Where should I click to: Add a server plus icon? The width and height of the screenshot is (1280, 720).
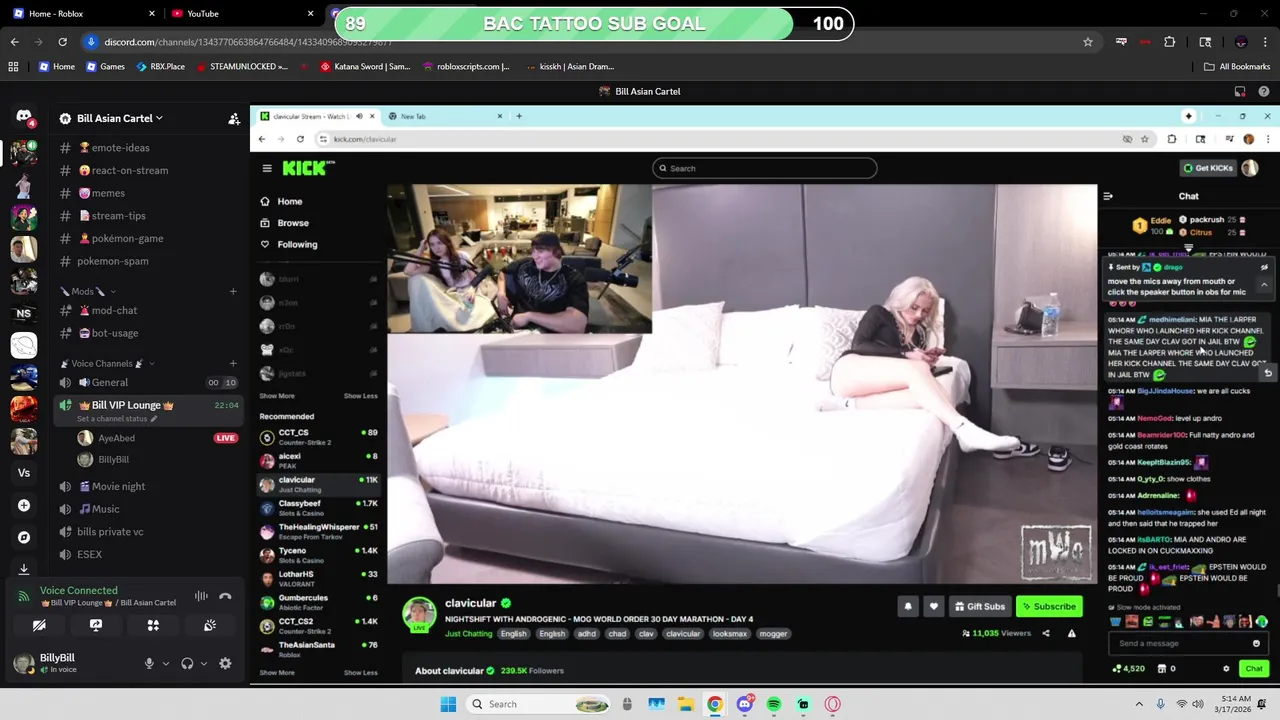pyautogui.click(x=24, y=505)
